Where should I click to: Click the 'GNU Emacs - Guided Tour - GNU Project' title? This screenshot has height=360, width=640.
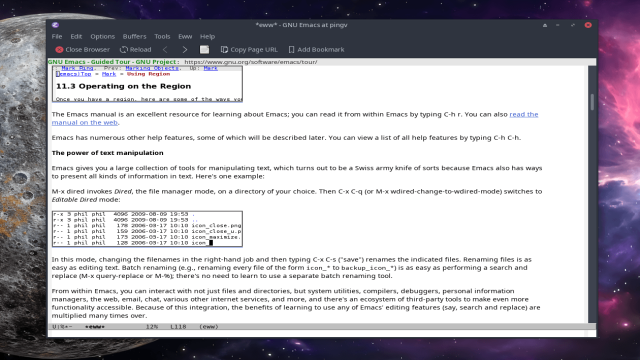coord(112,62)
